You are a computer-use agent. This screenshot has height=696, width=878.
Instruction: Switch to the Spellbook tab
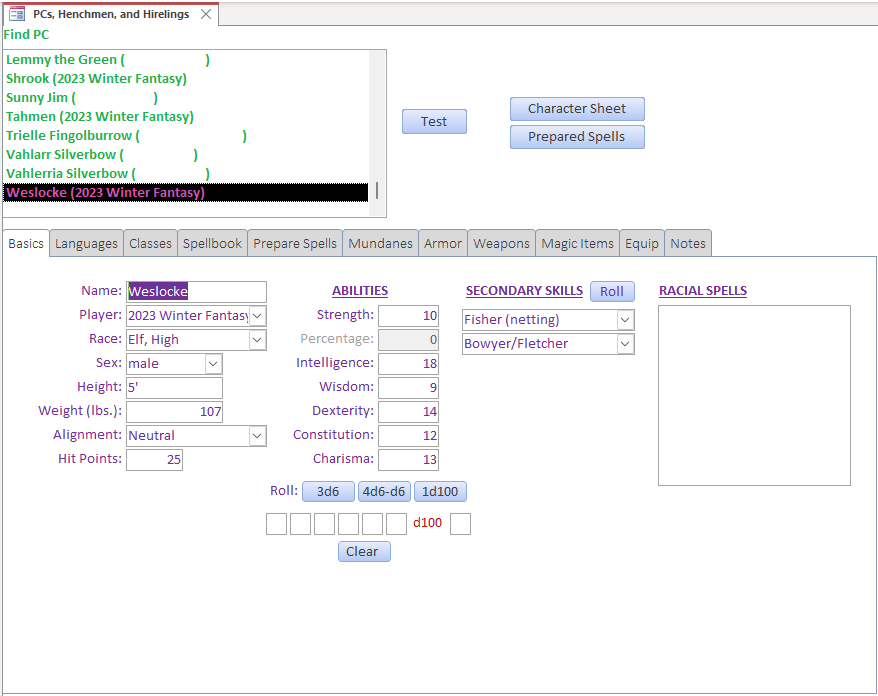pos(212,243)
